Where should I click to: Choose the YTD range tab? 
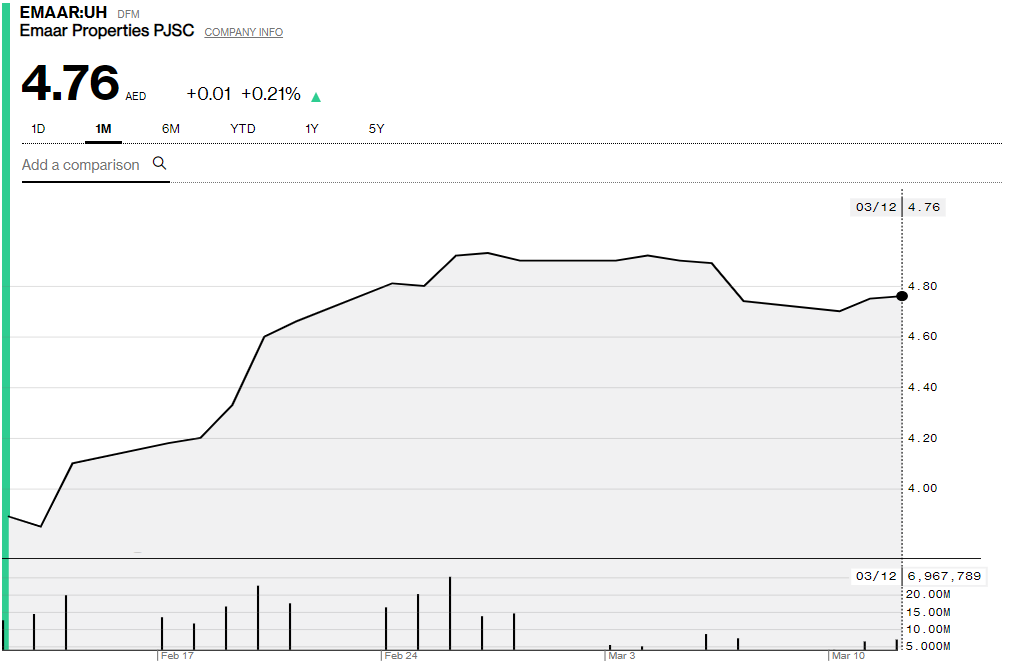[243, 129]
